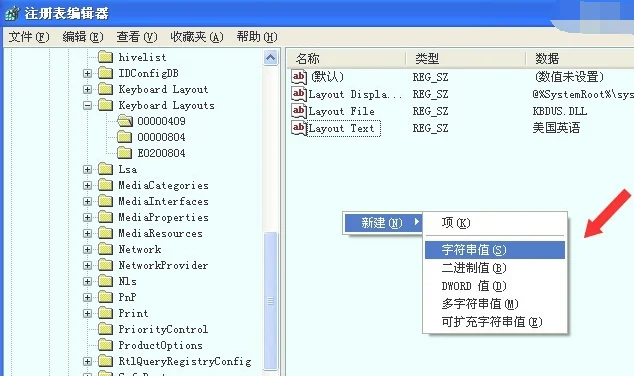Click the tree scrollbar up arrow
Viewport: 634px width, 376px height.
click(x=271, y=58)
